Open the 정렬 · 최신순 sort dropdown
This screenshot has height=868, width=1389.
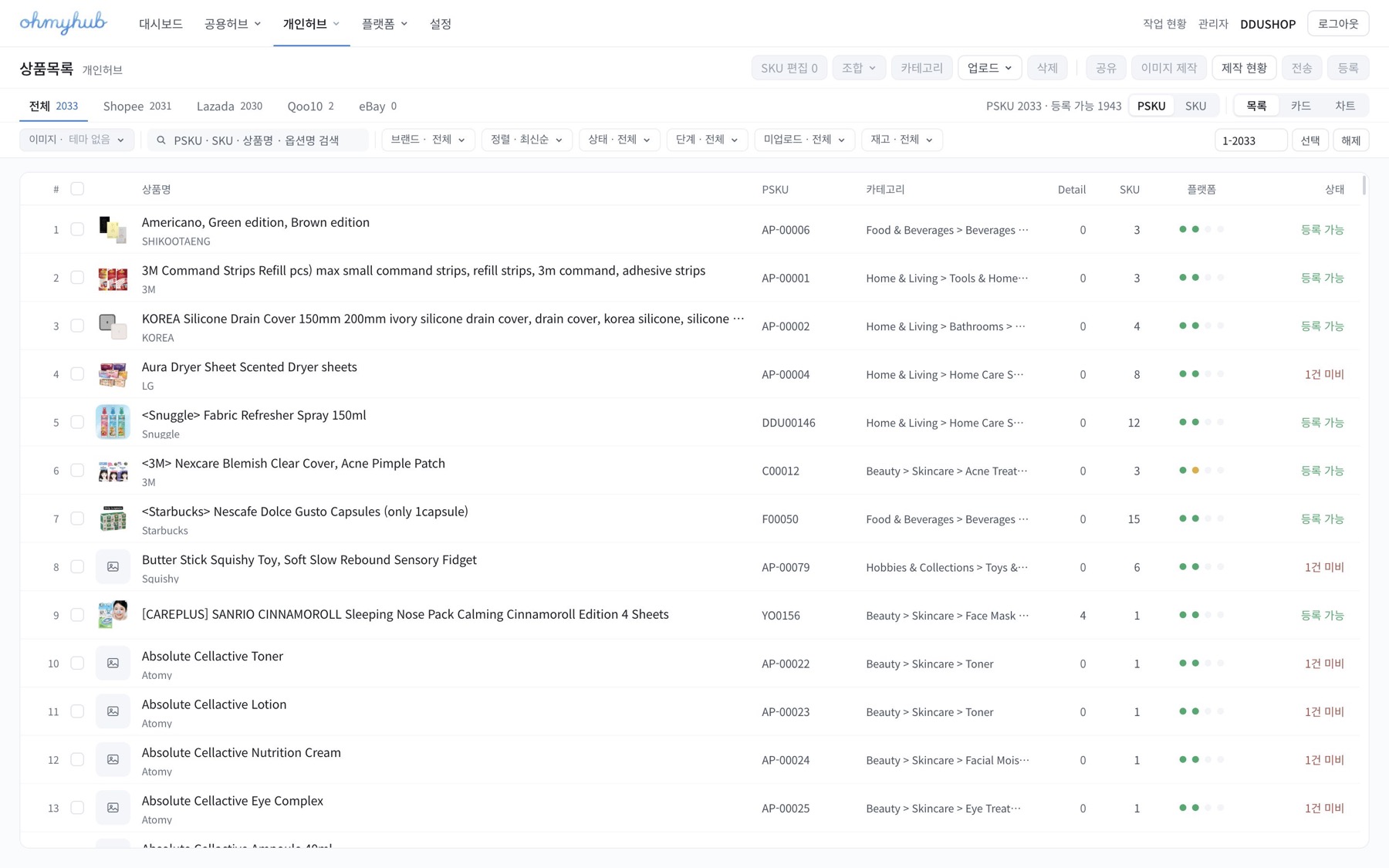click(x=526, y=140)
